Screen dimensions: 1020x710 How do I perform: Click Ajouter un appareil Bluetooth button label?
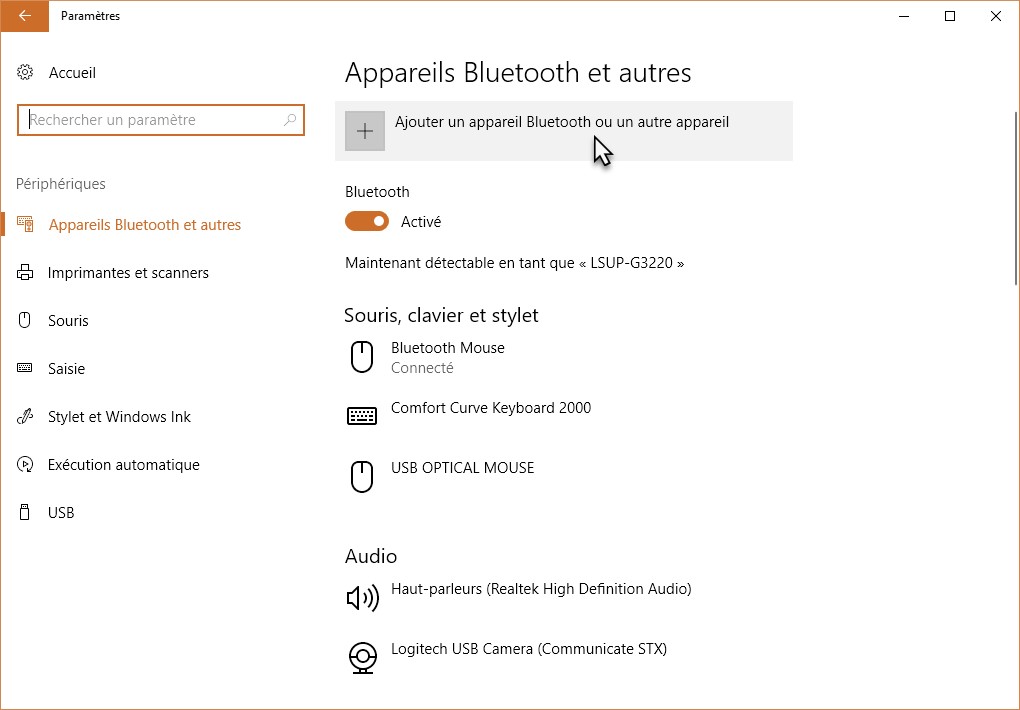561,122
